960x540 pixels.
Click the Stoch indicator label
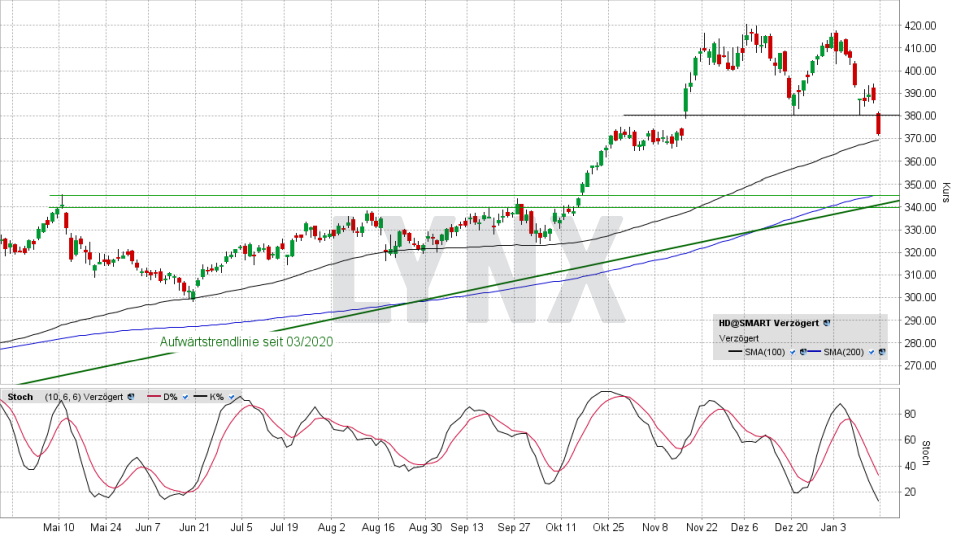coord(20,397)
